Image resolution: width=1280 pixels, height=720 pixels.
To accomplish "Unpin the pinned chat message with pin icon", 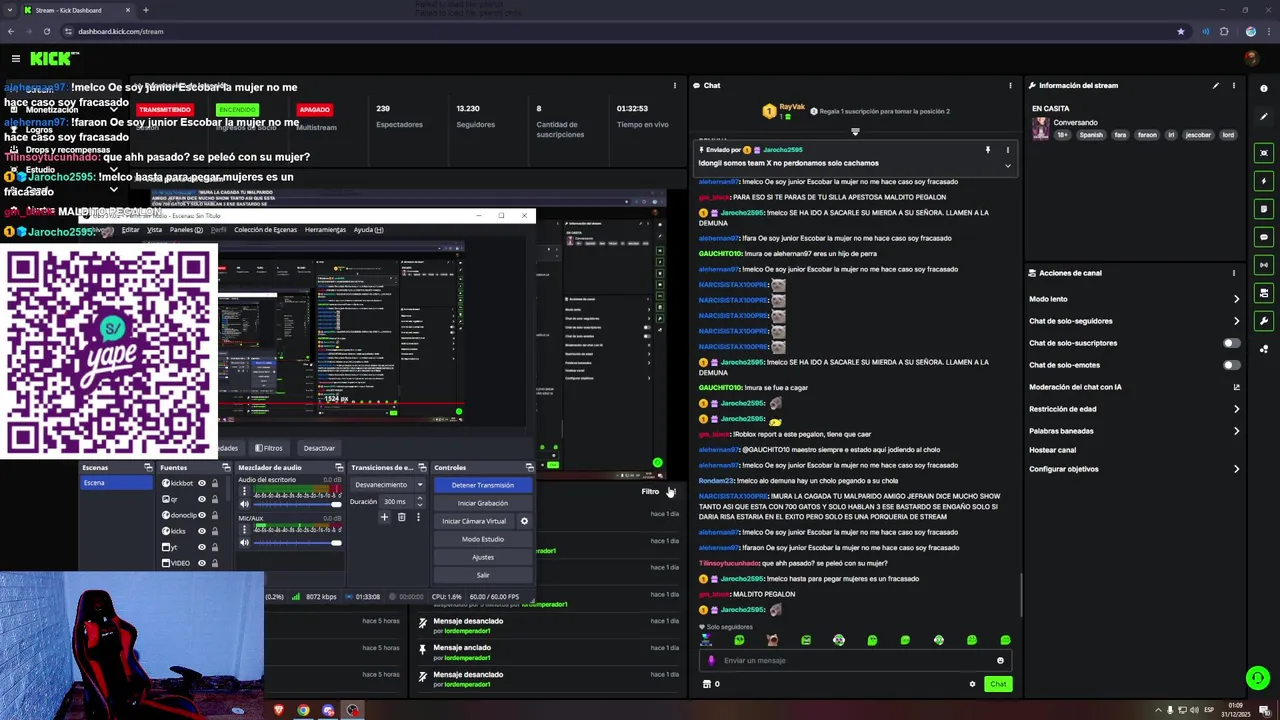I will pyautogui.click(x=988, y=150).
